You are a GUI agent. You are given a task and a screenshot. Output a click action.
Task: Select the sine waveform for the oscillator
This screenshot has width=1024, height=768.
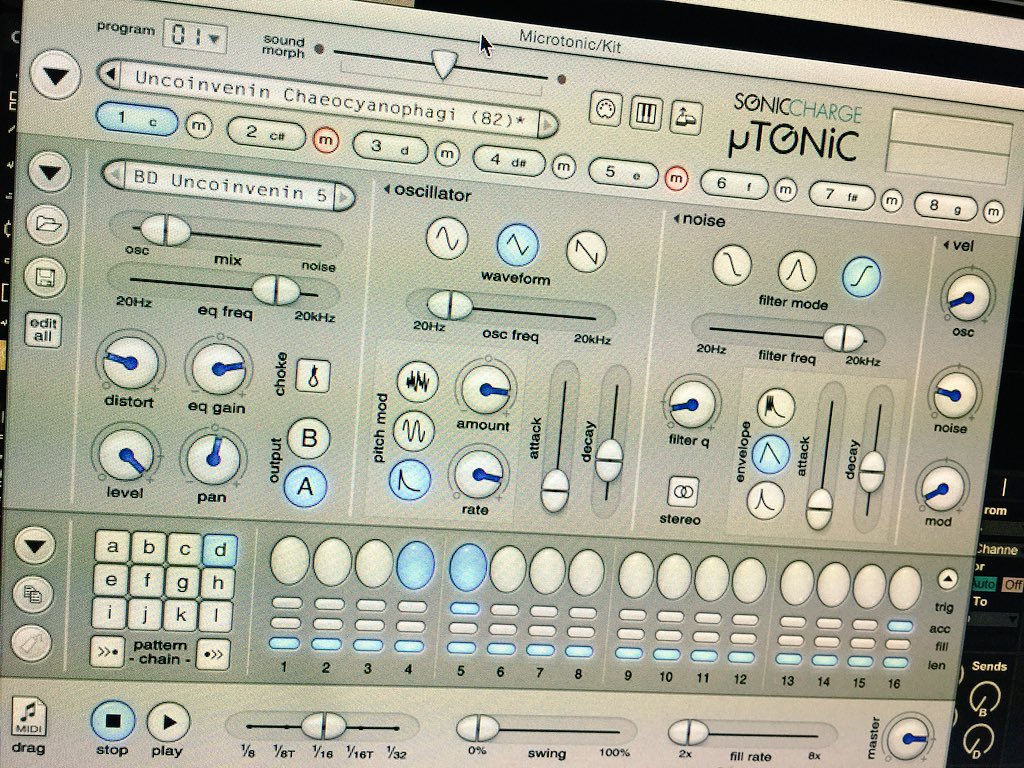[x=447, y=238]
